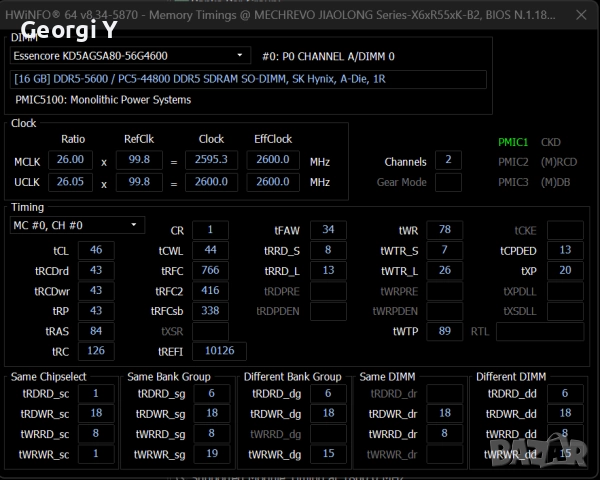Image resolution: width=600 pixels, height=480 pixels.
Task: Click the tRFC value 766
Action: click(210, 270)
